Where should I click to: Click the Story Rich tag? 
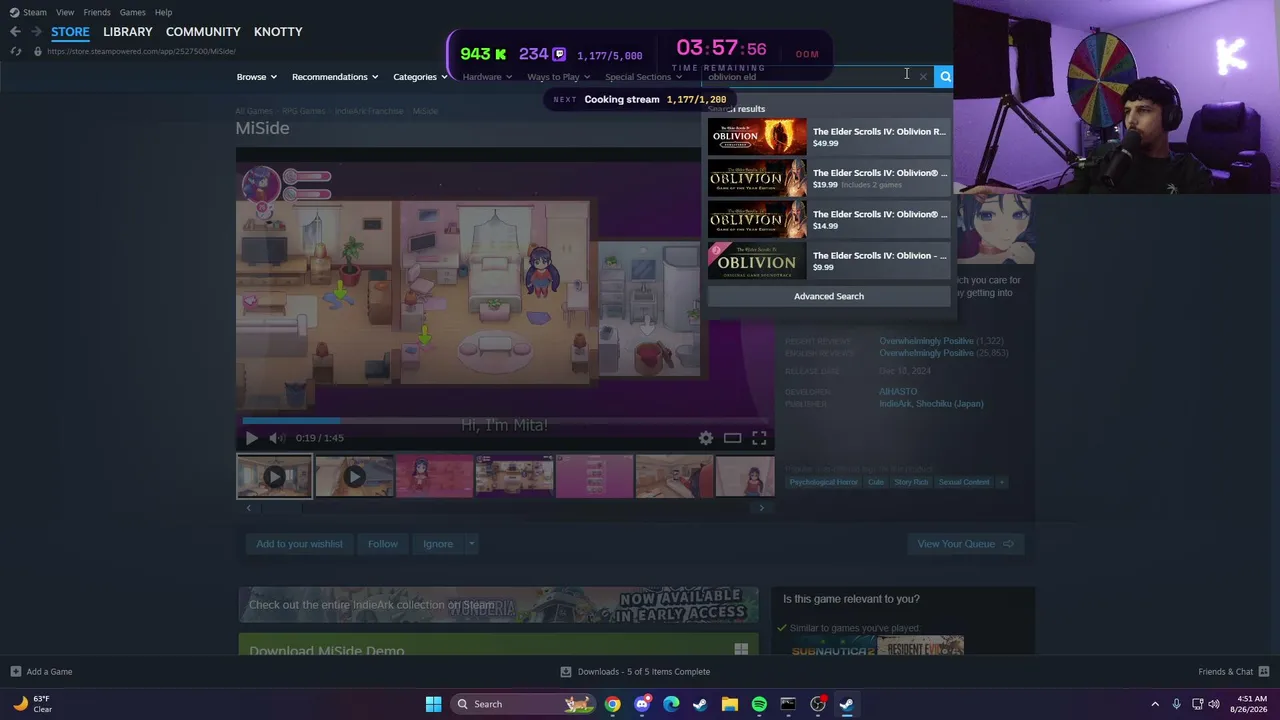coord(911,482)
